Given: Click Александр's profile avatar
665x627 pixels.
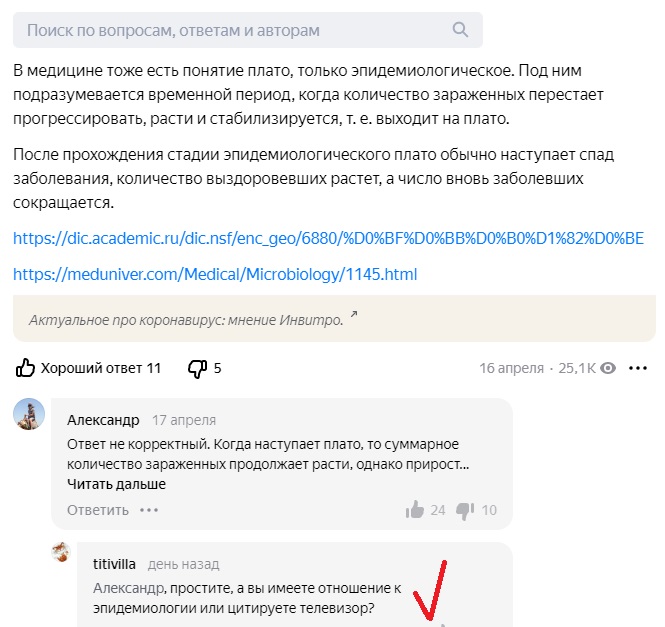Looking at the screenshot, I should [x=29, y=412].
